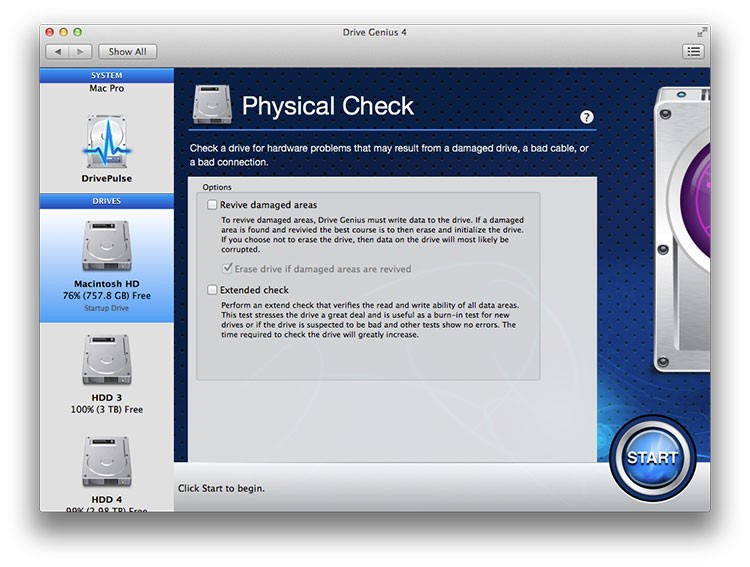
Task: Click the yellow minimize window button
Action: pyautogui.click(x=63, y=32)
